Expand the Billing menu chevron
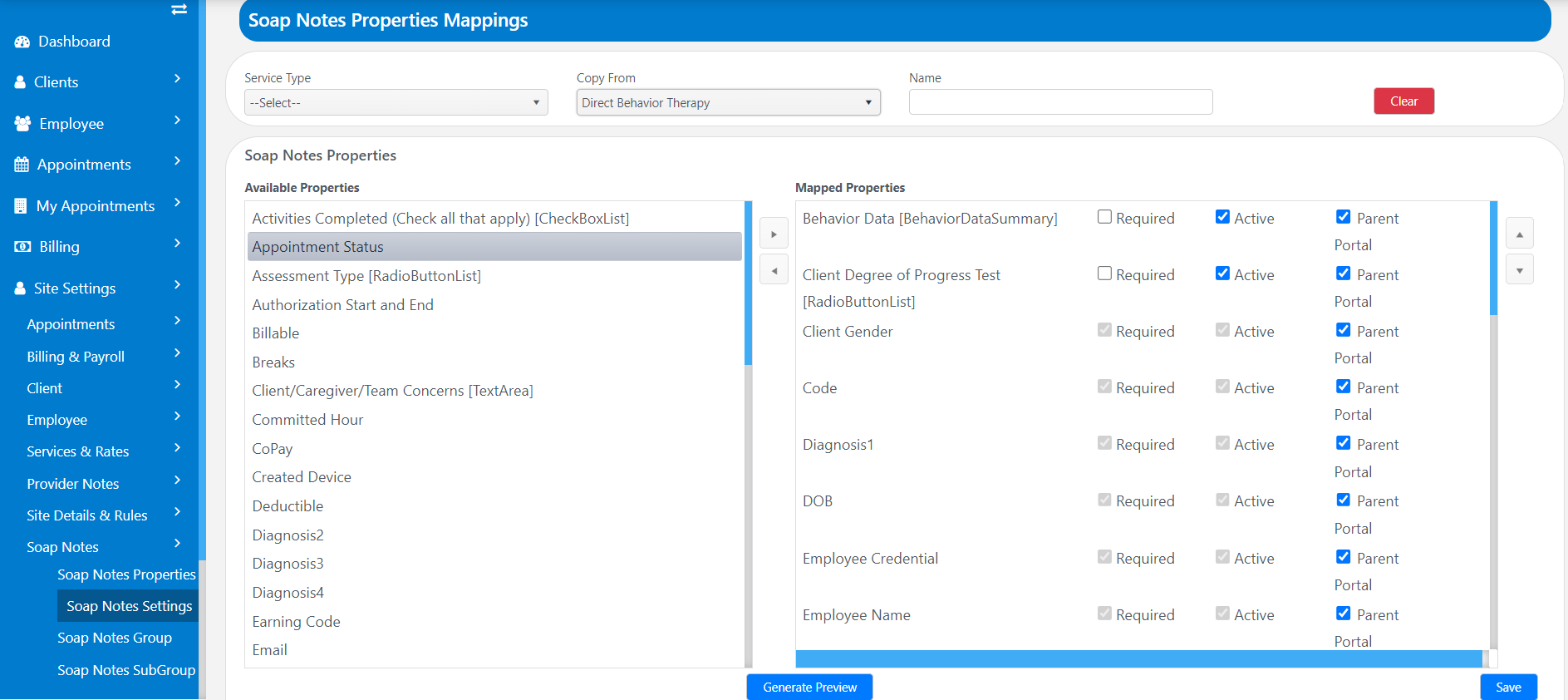Image resolution: width=1568 pixels, height=700 pixels. point(177,244)
